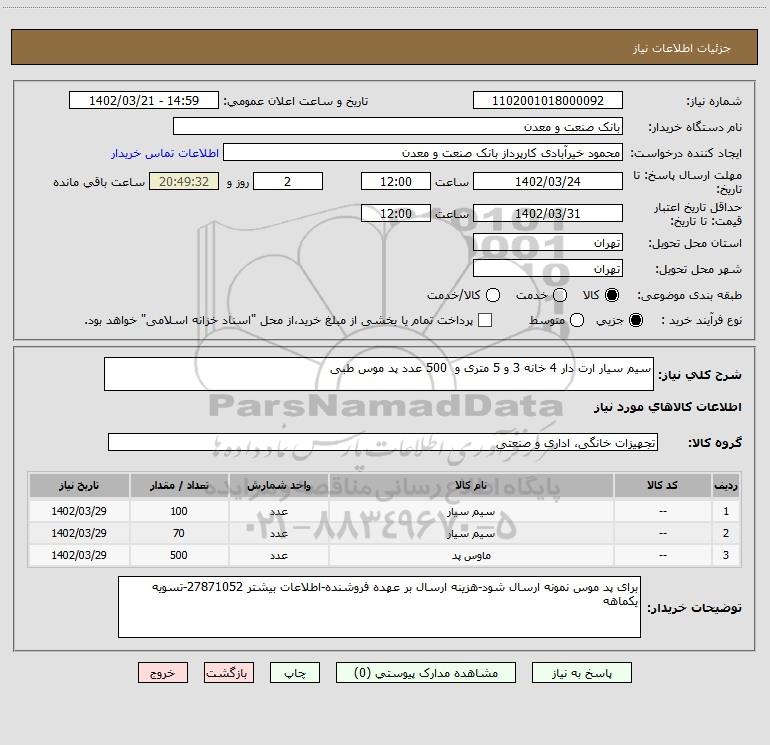Click column header تاریخ نیاز
Viewport: 770px width, 745px height.
tap(79, 485)
